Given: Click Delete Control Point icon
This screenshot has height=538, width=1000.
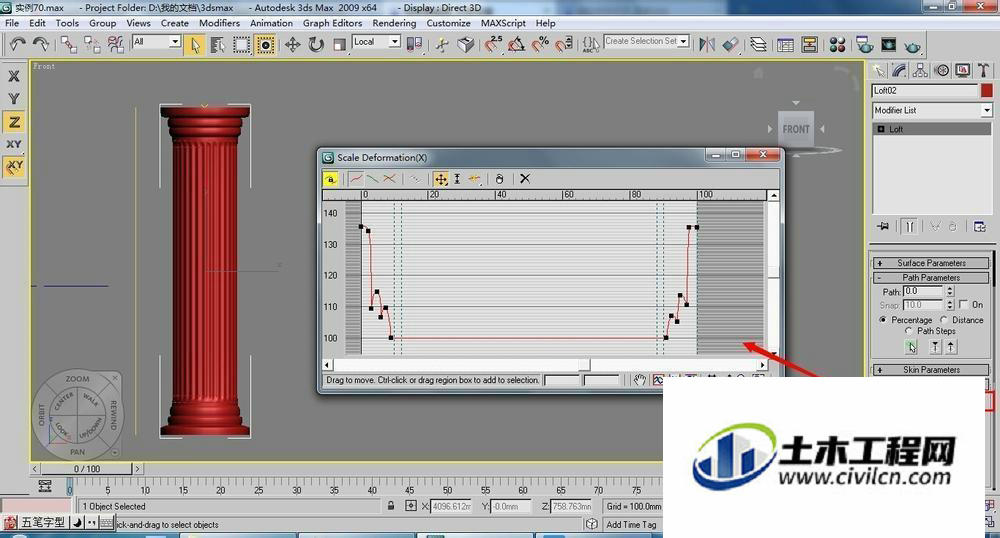Looking at the screenshot, I should coord(499,179).
